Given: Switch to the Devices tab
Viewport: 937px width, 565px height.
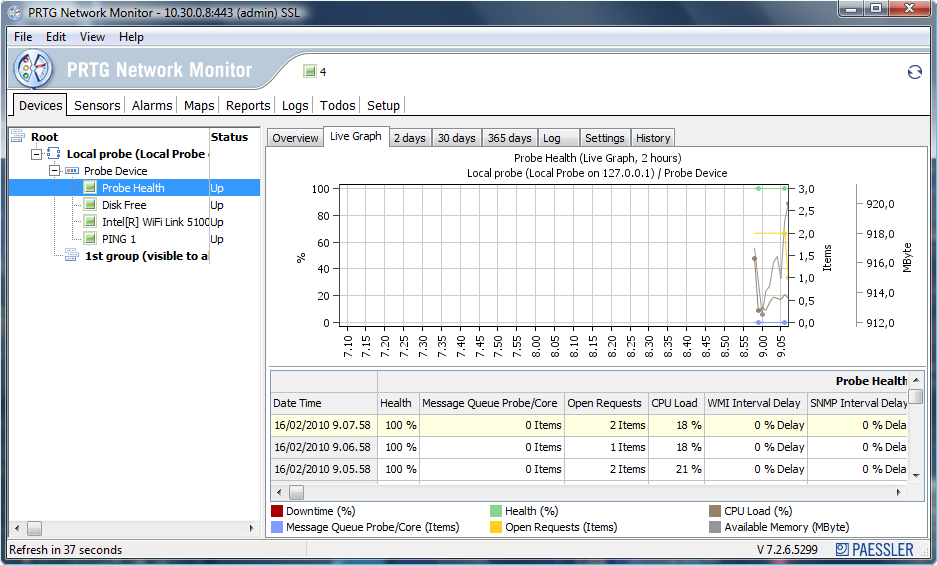Looking at the screenshot, I should [x=40, y=105].
